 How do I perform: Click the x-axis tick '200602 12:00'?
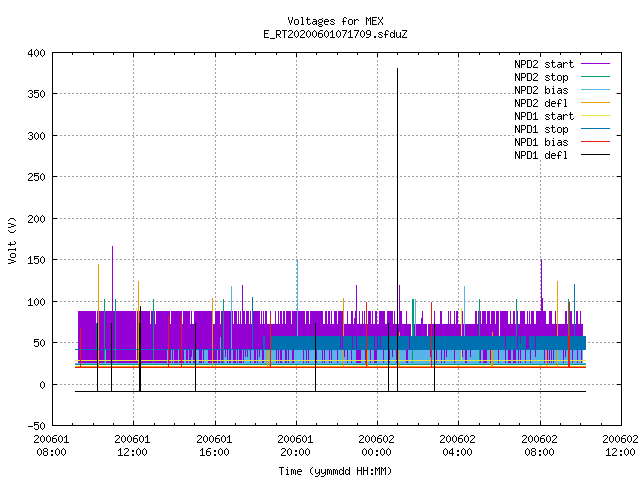click(x=620, y=446)
